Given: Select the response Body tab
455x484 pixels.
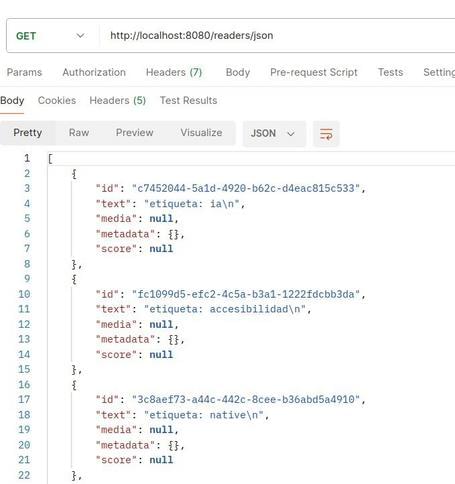Looking at the screenshot, I should [12, 100].
